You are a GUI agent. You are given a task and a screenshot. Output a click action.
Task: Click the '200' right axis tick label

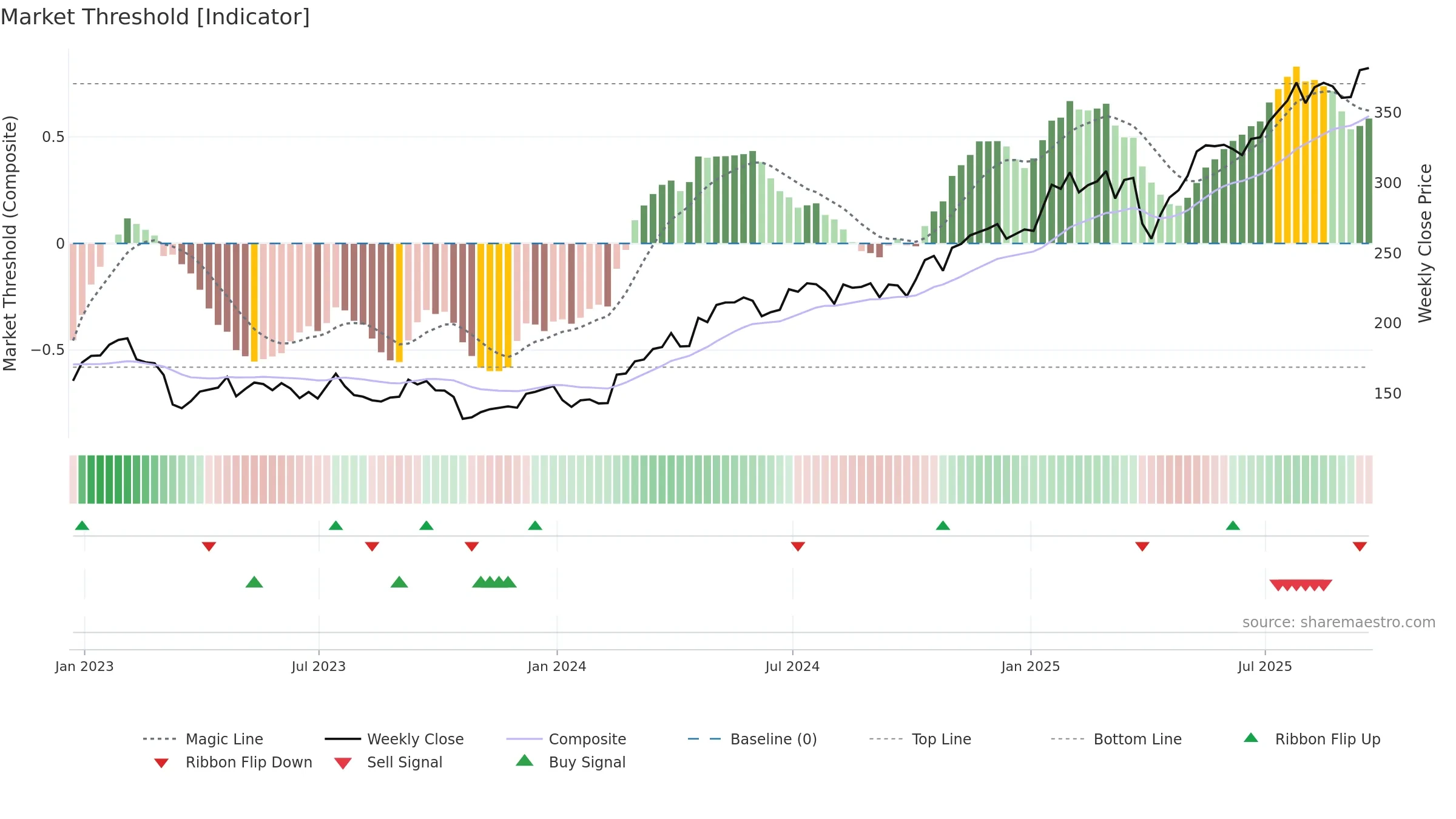(1388, 323)
